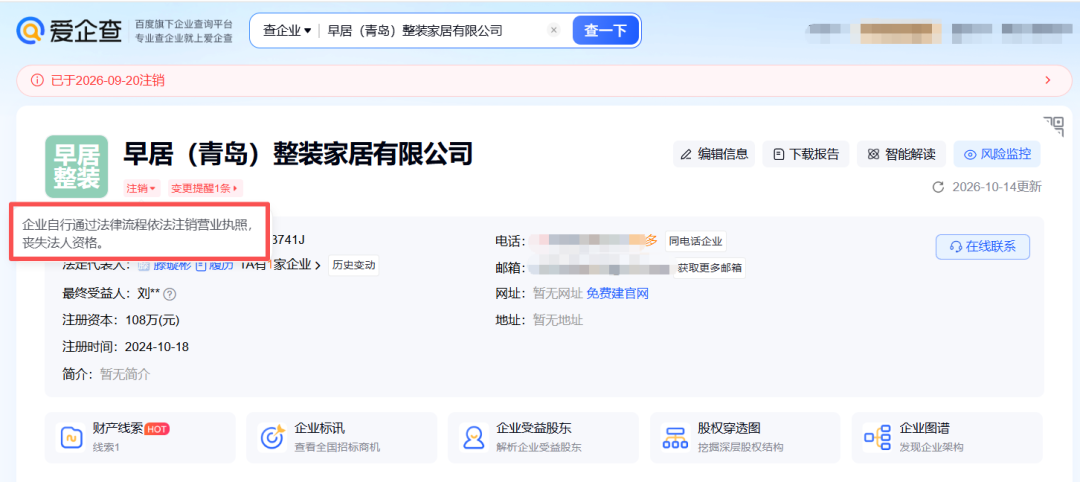The image size is (1080, 482).
Task: Open the 企业标讯 card
Action: click(x=341, y=437)
